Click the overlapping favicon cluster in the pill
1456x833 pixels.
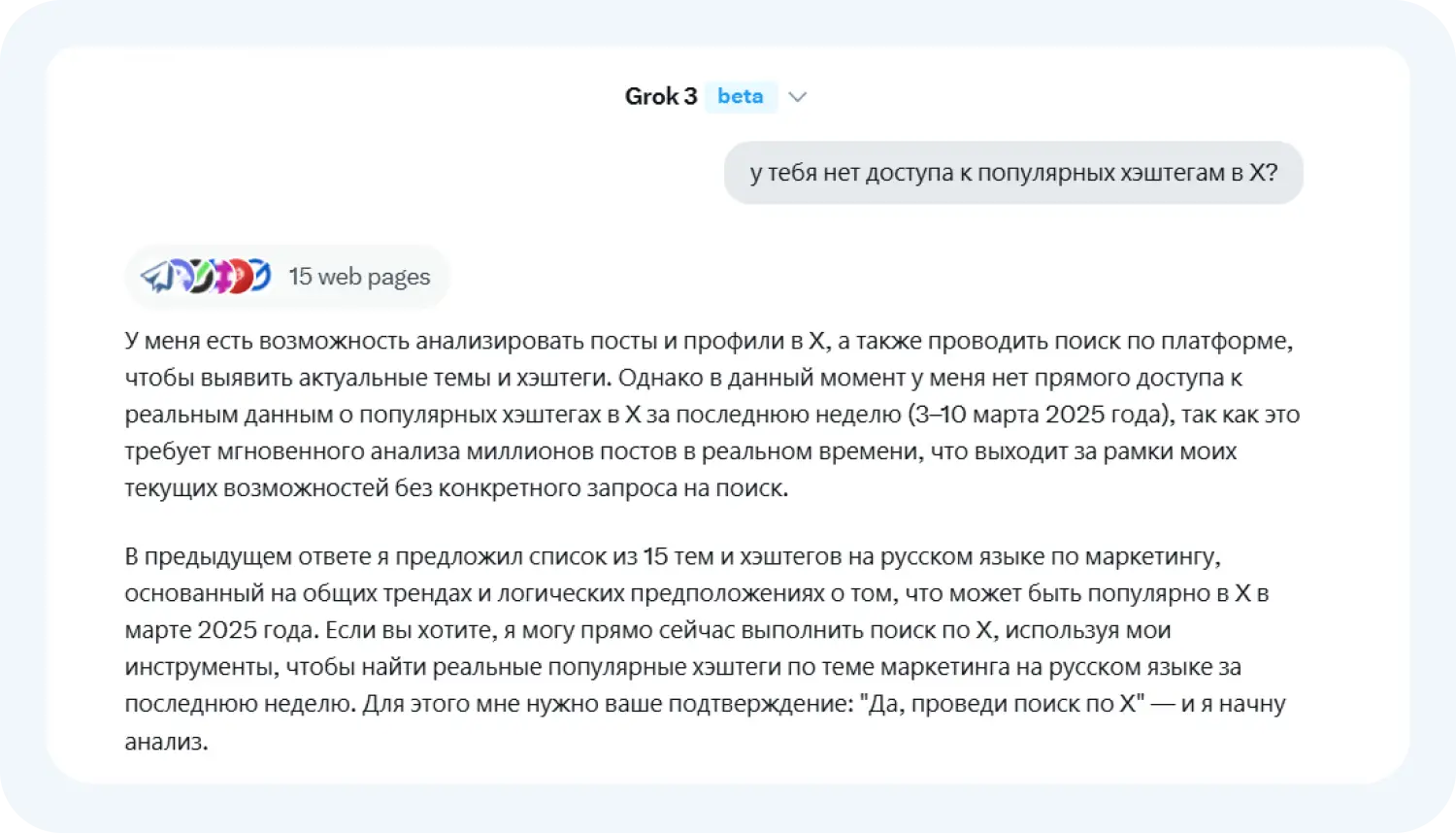click(207, 275)
